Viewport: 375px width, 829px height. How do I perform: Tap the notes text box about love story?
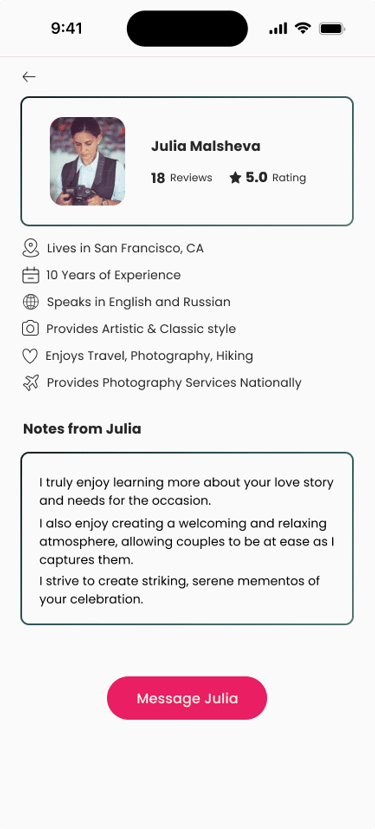(x=187, y=538)
